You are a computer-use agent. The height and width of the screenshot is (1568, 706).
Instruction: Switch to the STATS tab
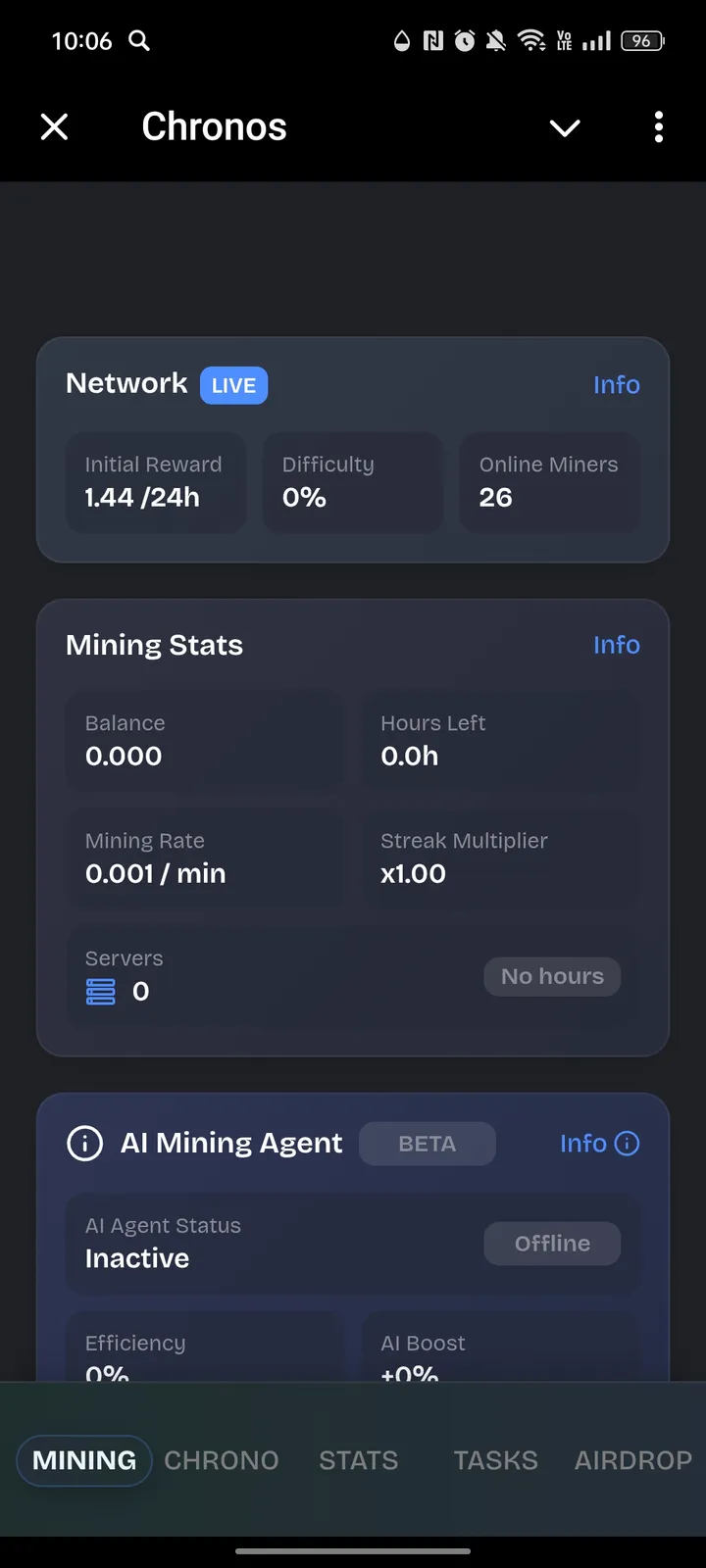(359, 1460)
